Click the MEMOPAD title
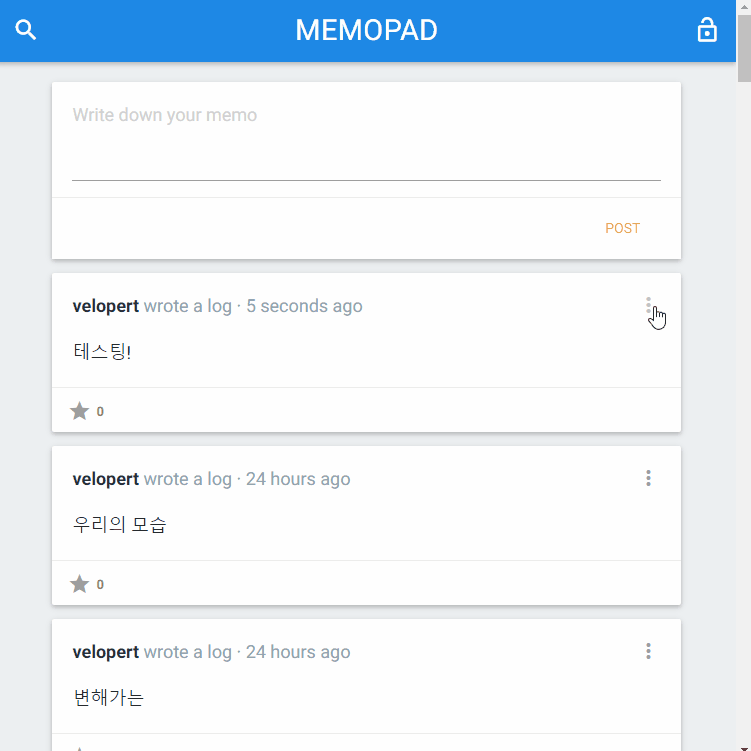Image resolution: width=751 pixels, height=751 pixels. coord(366,30)
